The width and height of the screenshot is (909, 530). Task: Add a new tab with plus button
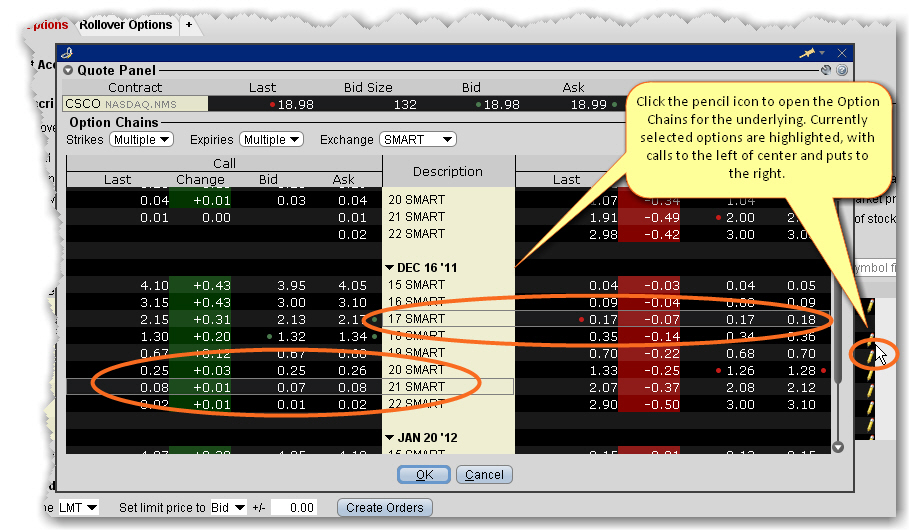pyautogui.click(x=189, y=24)
